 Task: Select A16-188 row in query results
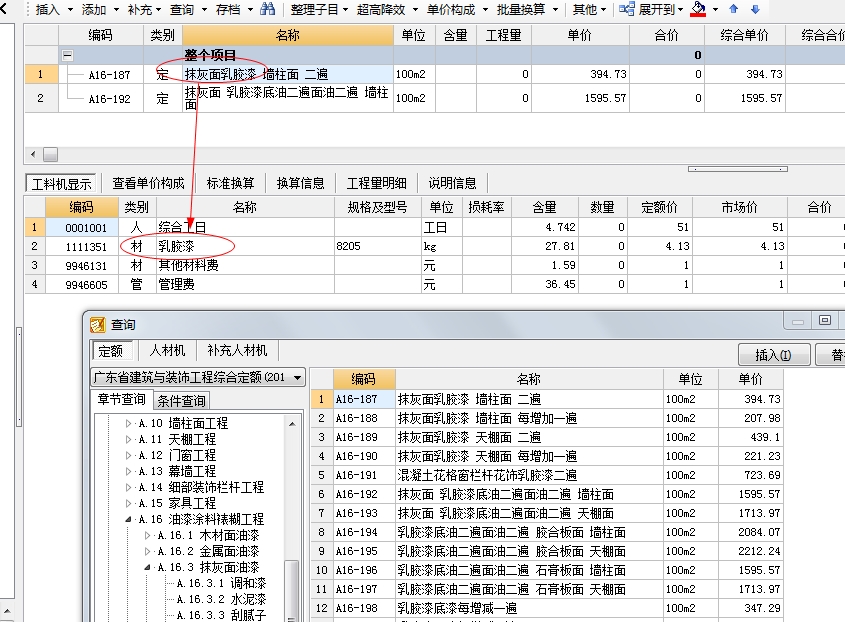547,418
